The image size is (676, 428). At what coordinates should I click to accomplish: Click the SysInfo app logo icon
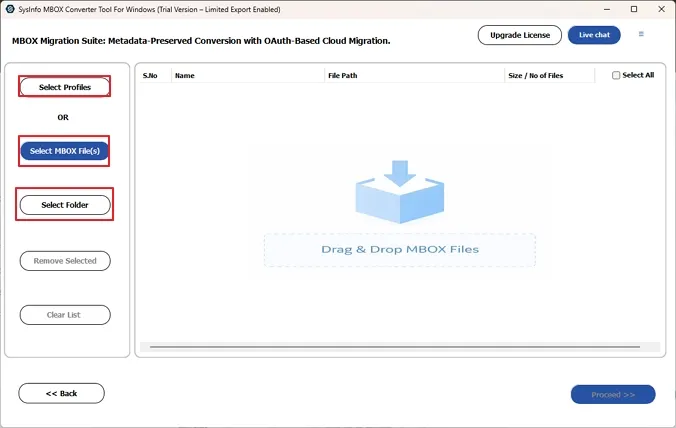pos(10,9)
